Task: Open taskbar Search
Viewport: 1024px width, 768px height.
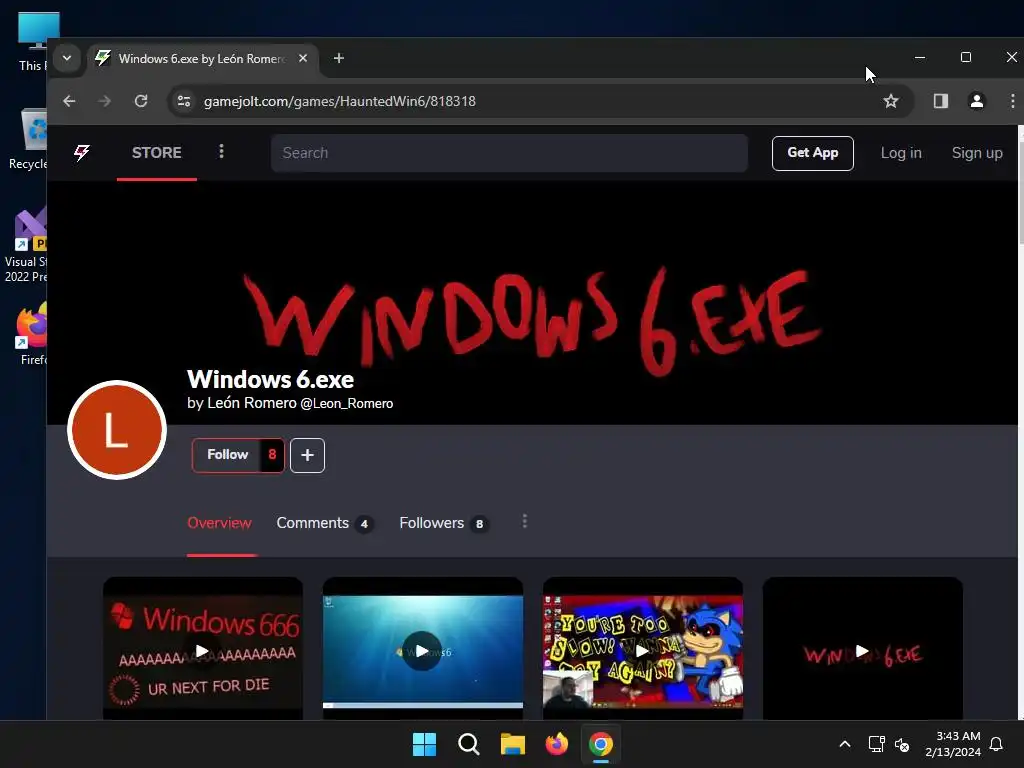Action: click(468, 744)
